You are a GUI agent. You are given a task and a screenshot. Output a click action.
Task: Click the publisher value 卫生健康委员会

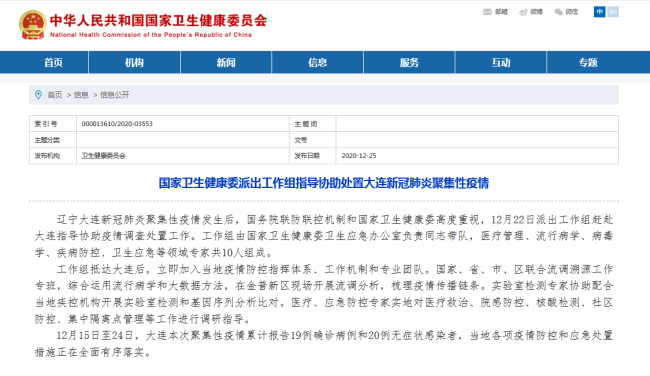point(103,156)
